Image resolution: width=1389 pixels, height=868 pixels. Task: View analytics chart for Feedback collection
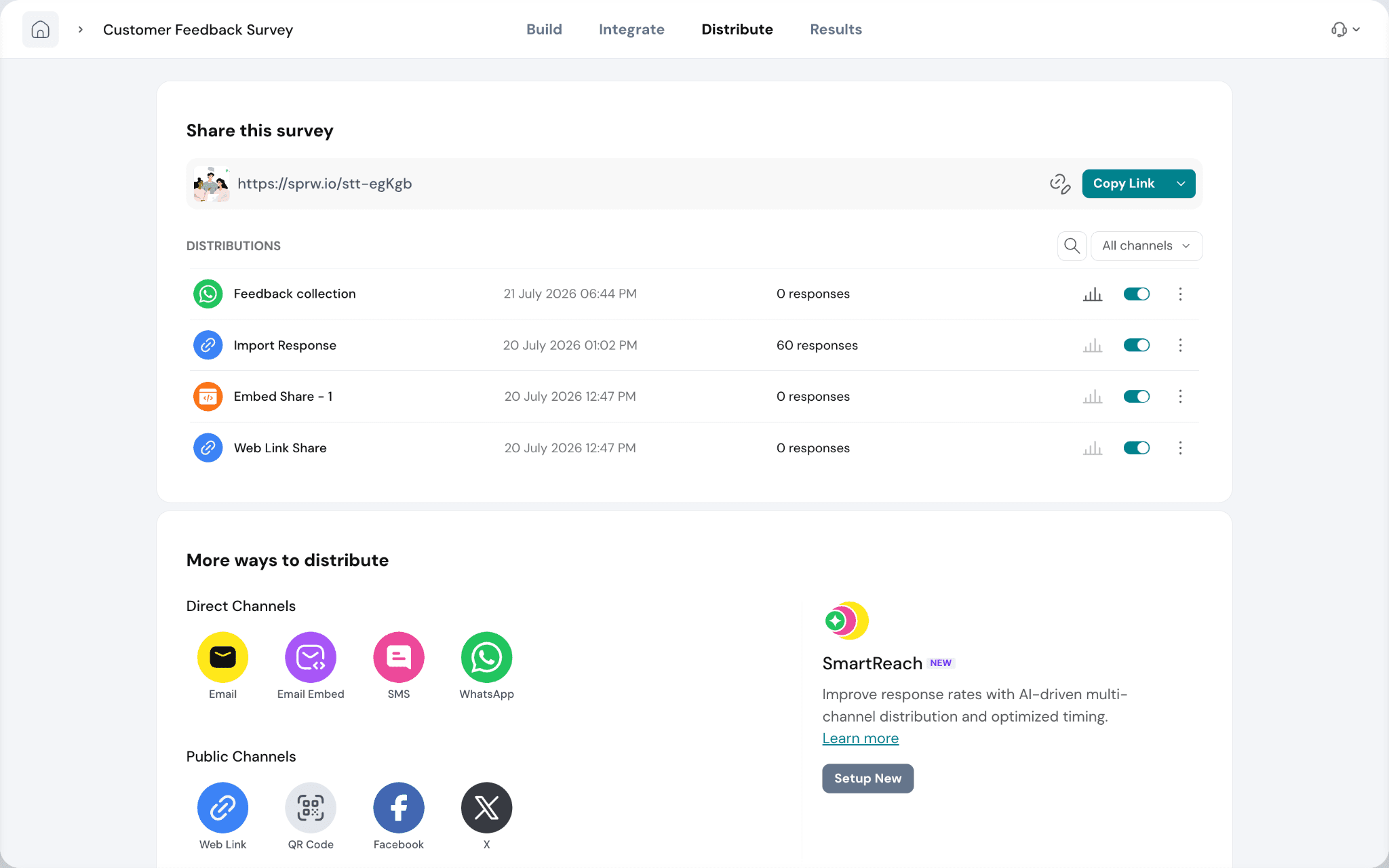[x=1092, y=294]
